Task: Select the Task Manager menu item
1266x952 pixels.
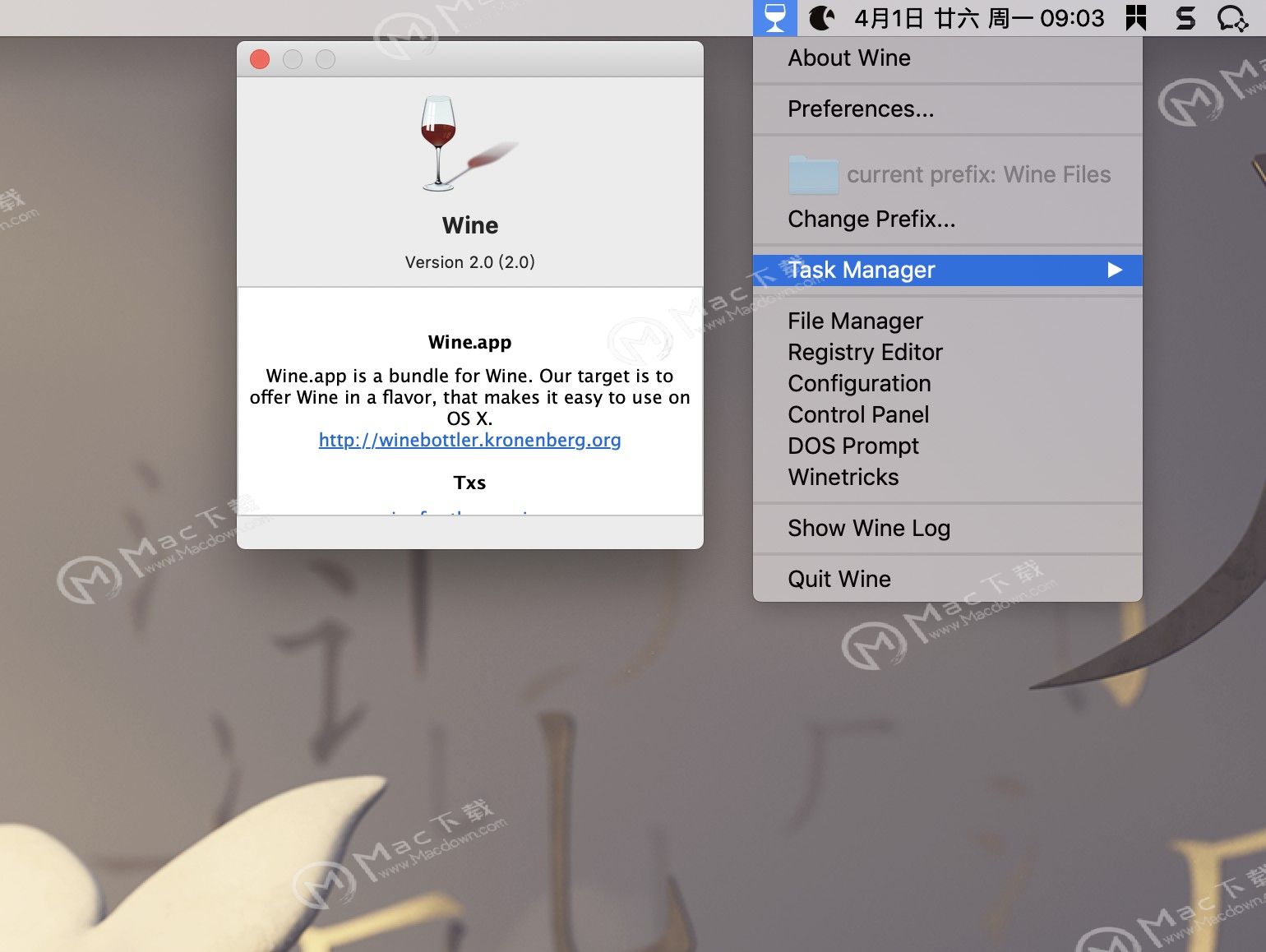Action: click(948, 270)
